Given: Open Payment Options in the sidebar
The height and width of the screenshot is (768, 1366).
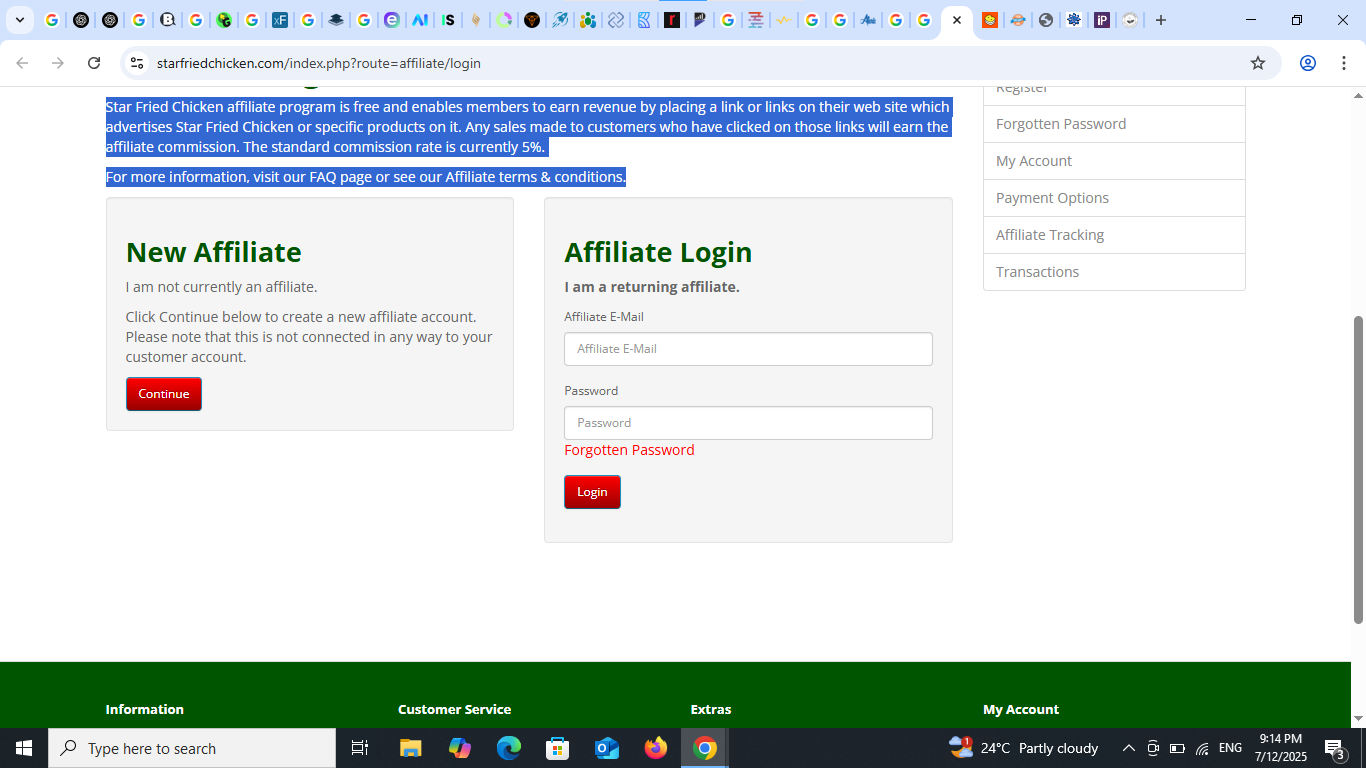Looking at the screenshot, I should (1114, 198).
